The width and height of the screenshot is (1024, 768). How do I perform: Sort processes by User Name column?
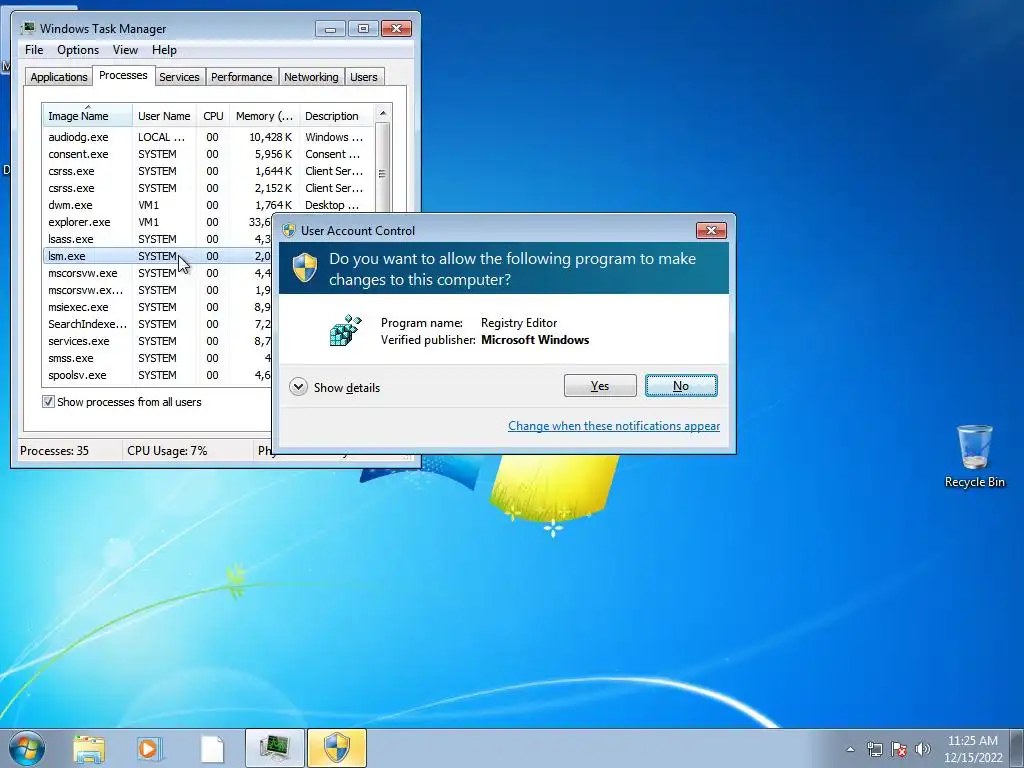coord(164,116)
